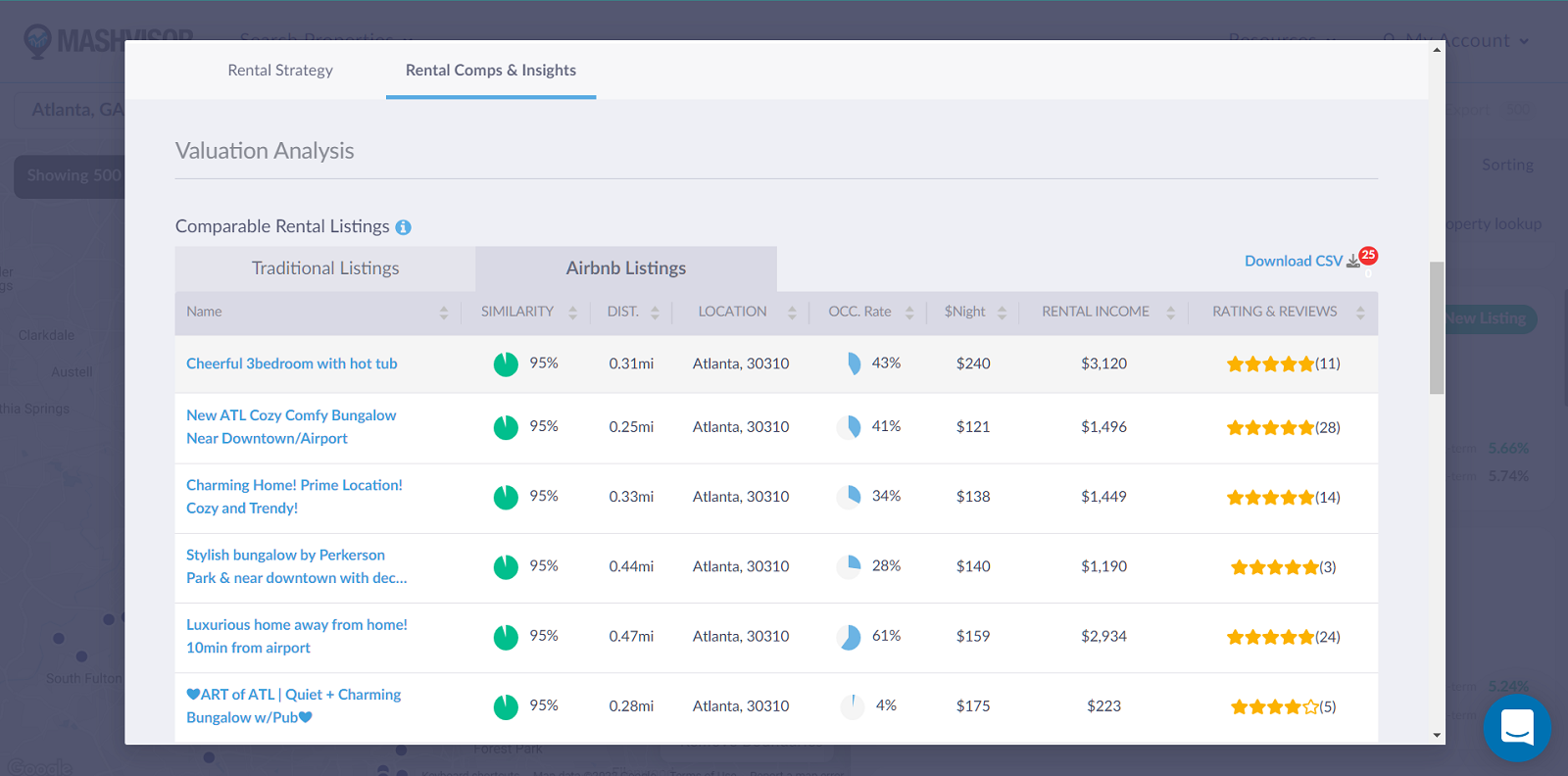Viewport: 1568px width, 776px height.
Task: Click the similarity pie icon for Cheerful 3bedroom
Action: tap(506, 364)
